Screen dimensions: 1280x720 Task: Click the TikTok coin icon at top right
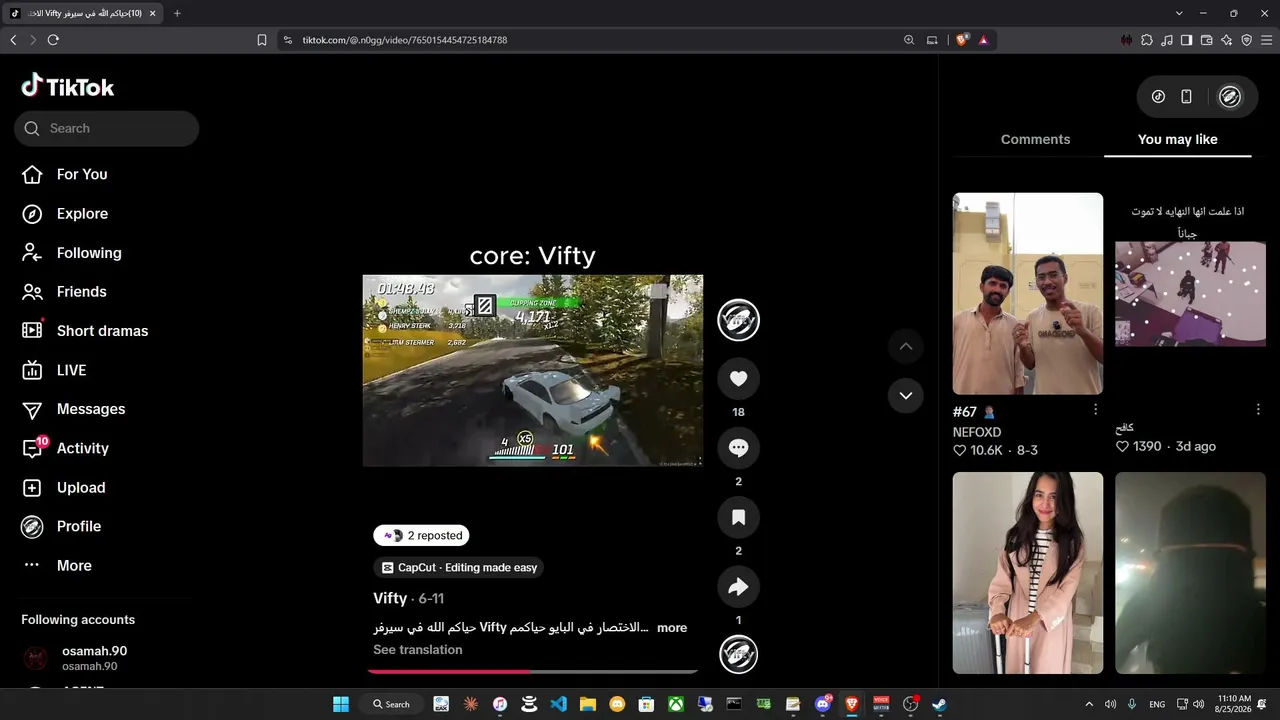pyautogui.click(x=1158, y=97)
